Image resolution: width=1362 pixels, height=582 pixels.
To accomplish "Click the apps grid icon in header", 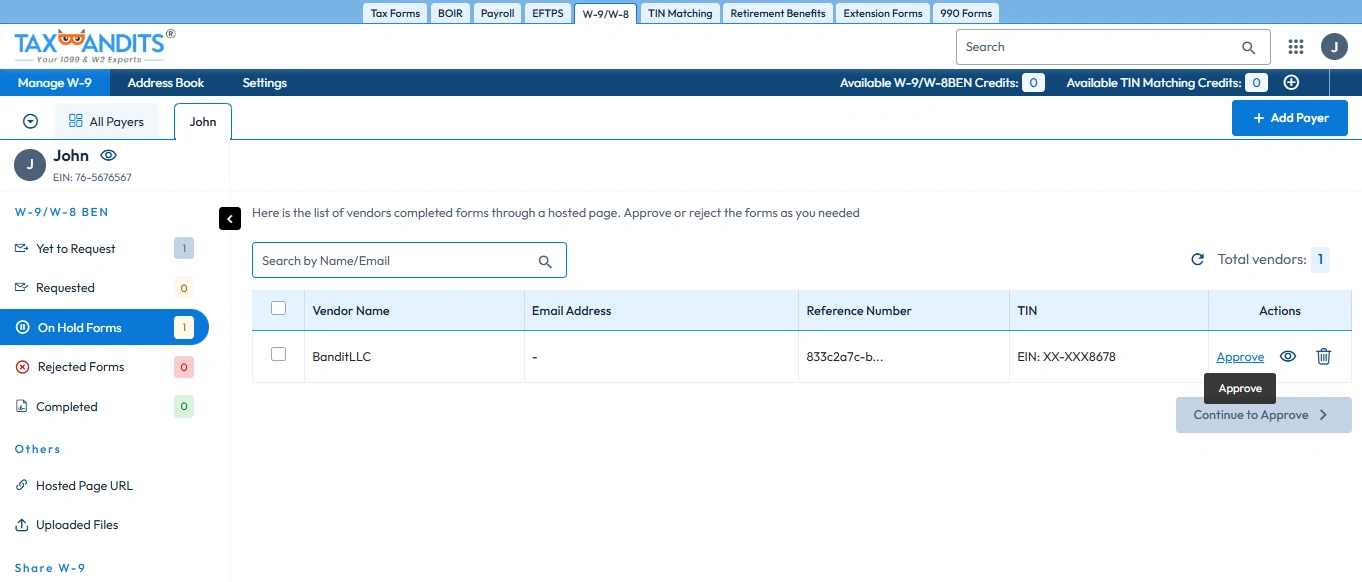I will [x=1296, y=47].
